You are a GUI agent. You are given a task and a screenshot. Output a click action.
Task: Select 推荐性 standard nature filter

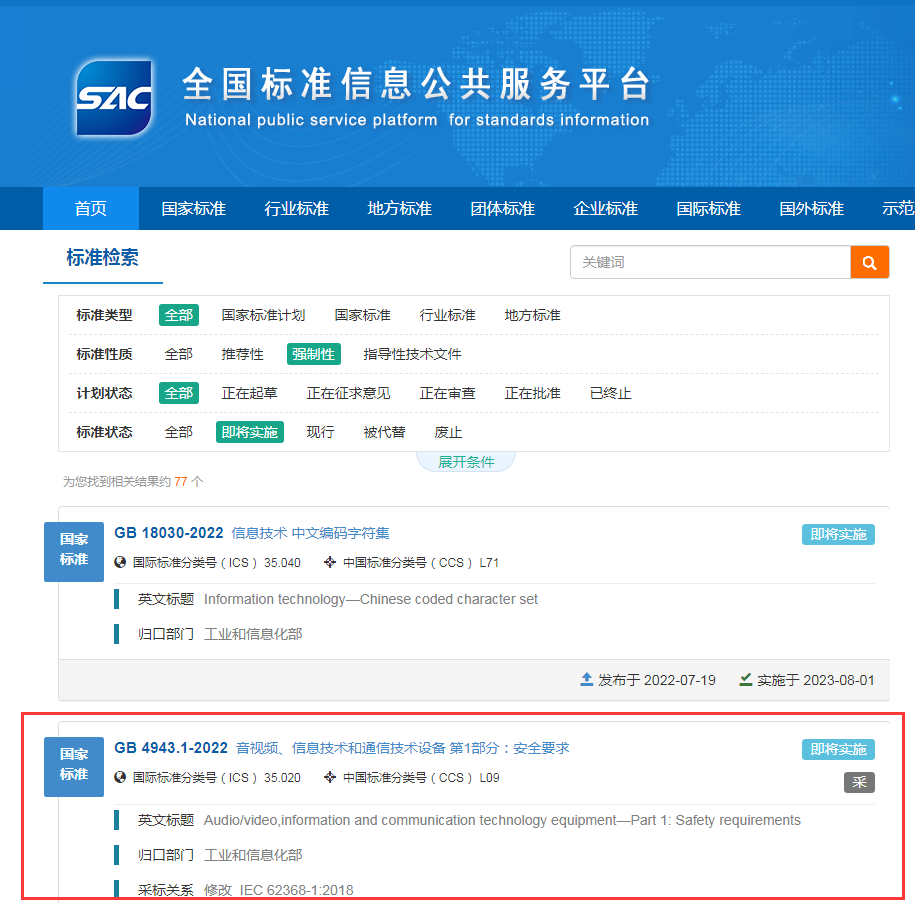(242, 354)
